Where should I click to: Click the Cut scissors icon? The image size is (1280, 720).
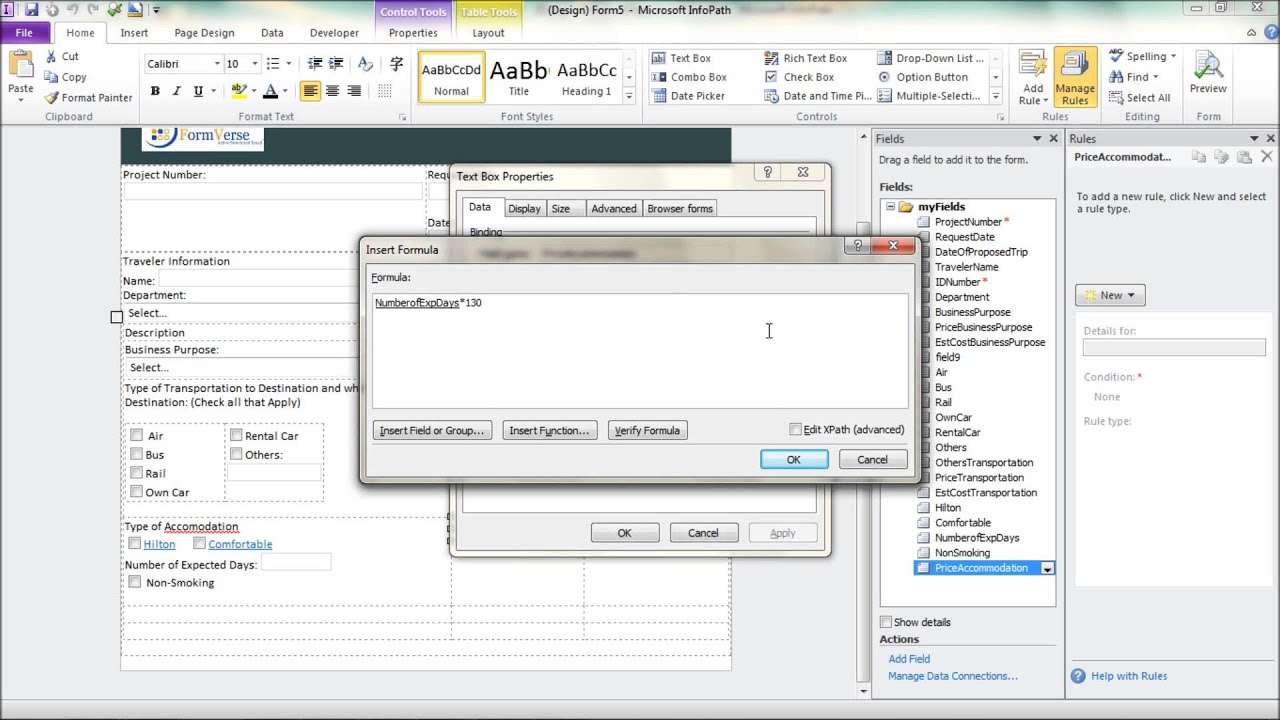51,57
